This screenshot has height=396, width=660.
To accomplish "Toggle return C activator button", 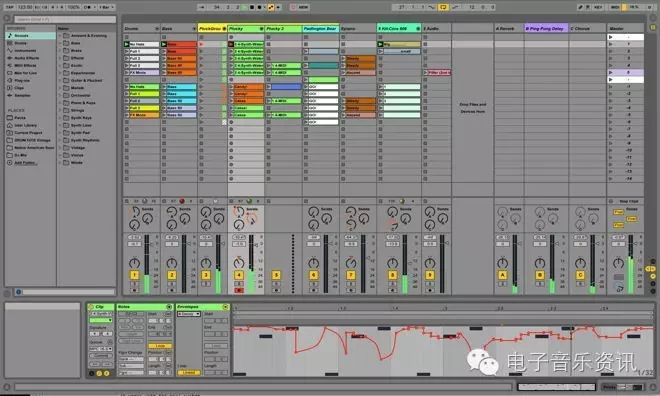I will click(x=580, y=275).
